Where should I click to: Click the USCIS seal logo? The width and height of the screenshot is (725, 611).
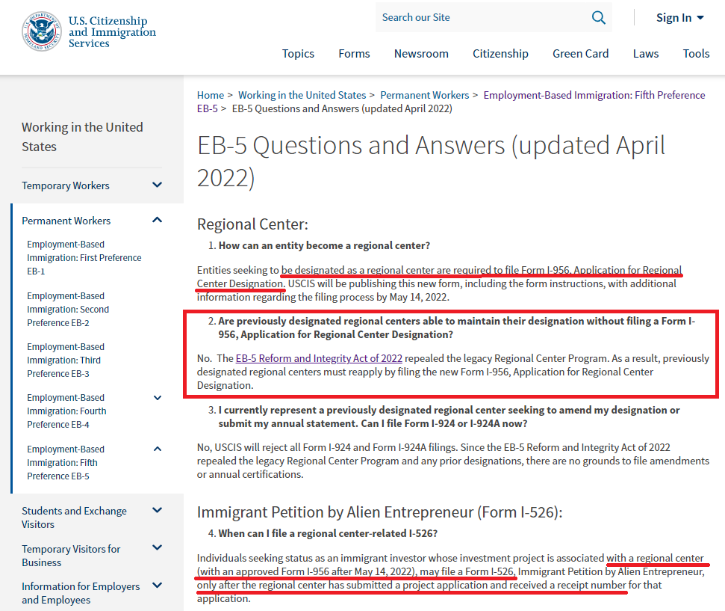click(41, 31)
